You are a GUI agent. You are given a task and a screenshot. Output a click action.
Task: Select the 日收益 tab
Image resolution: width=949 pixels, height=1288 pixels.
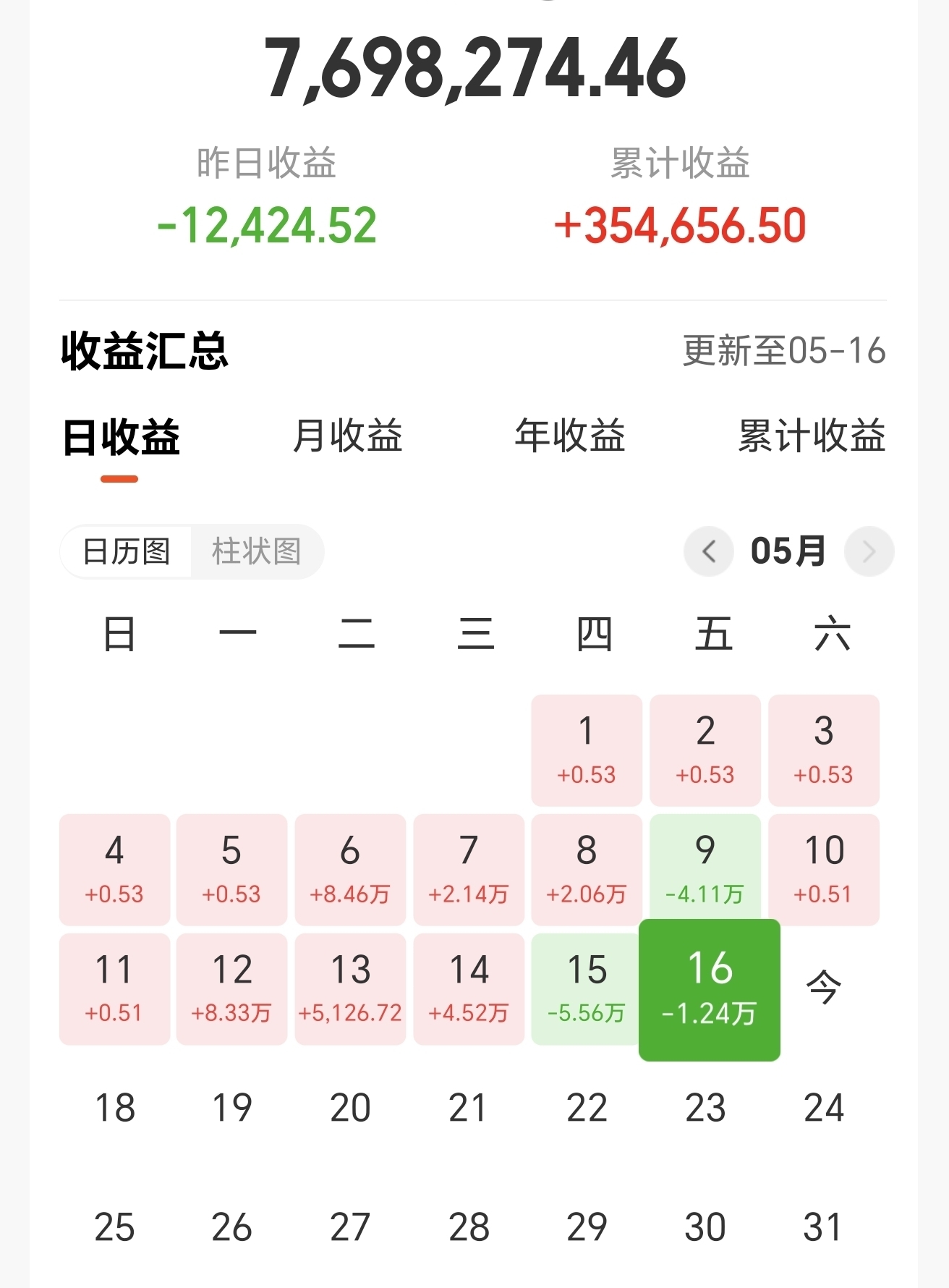click(x=121, y=437)
